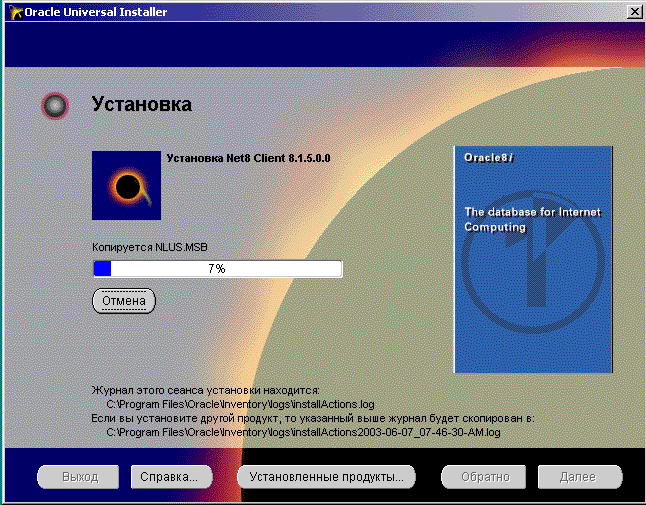Open help via the Справка... button
The height and width of the screenshot is (505, 646).
click(171, 477)
